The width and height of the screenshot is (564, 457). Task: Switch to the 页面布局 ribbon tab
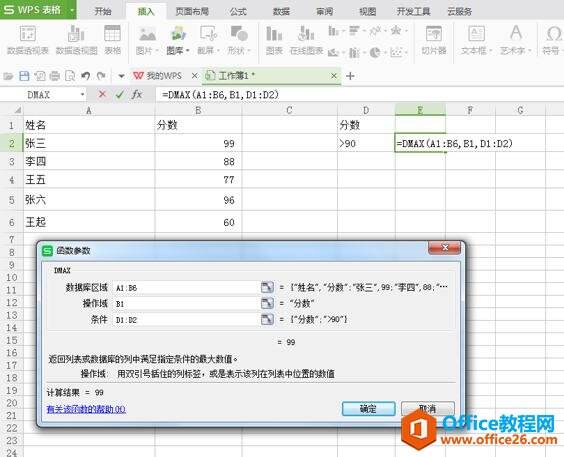(192, 12)
